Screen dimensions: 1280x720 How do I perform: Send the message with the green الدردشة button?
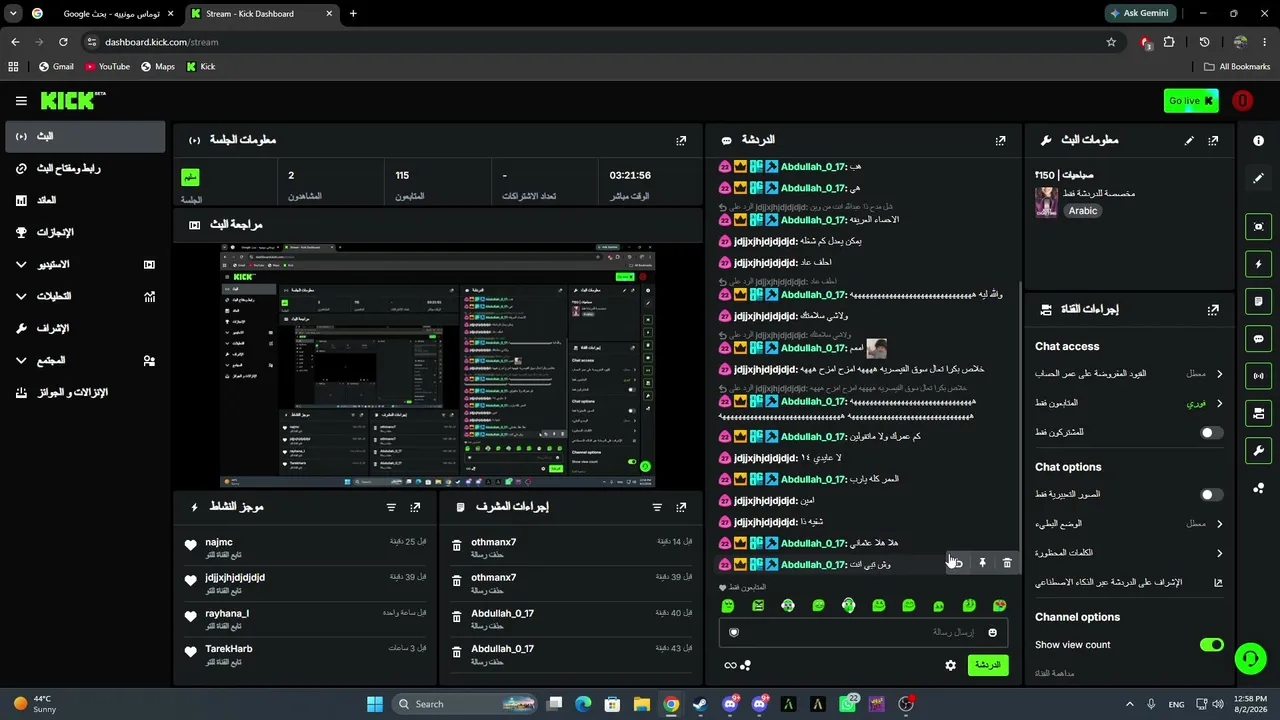pyautogui.click(x=988, y=665)
